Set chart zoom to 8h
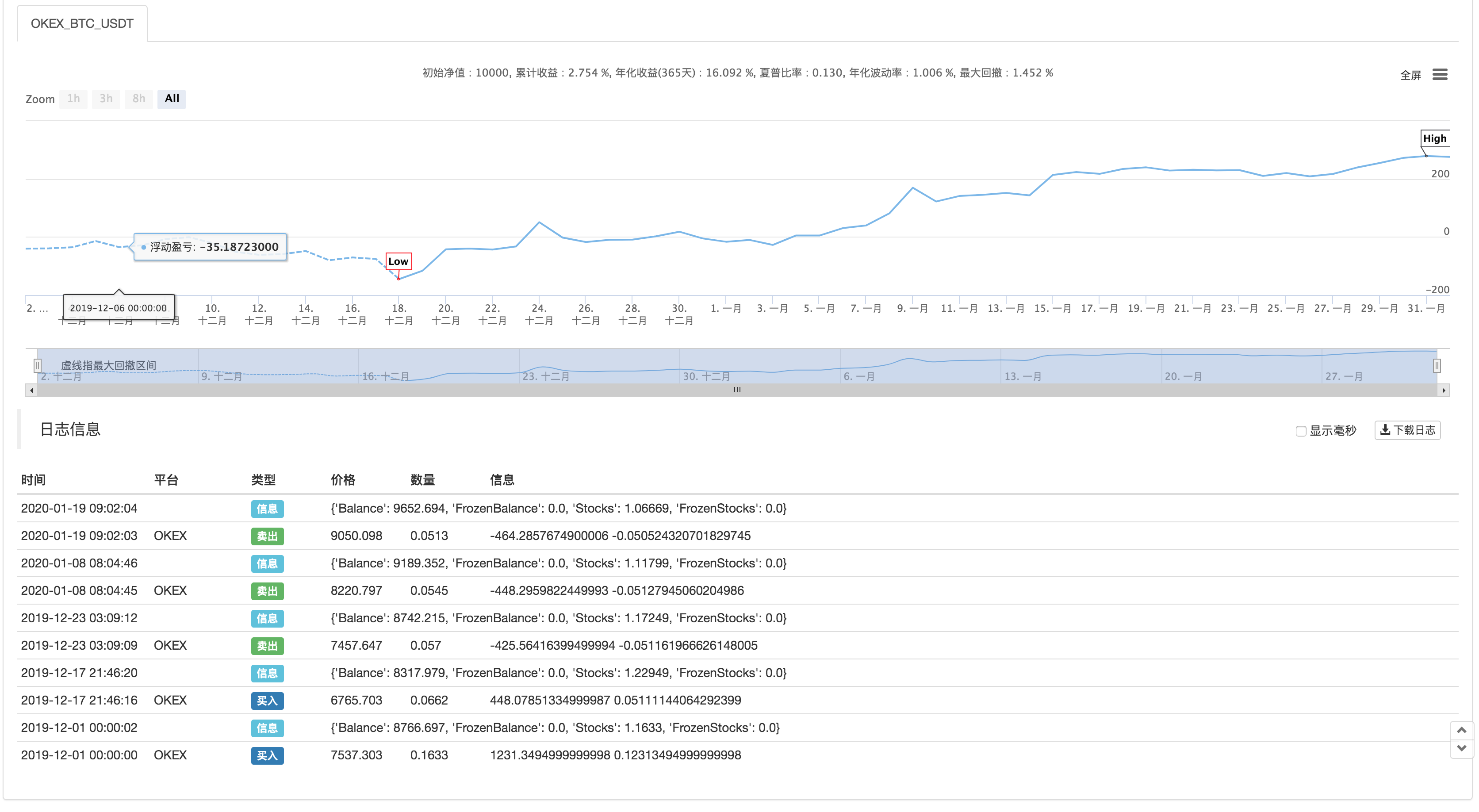The height and width of the screenshot is (812, 1479). [139, 98]
